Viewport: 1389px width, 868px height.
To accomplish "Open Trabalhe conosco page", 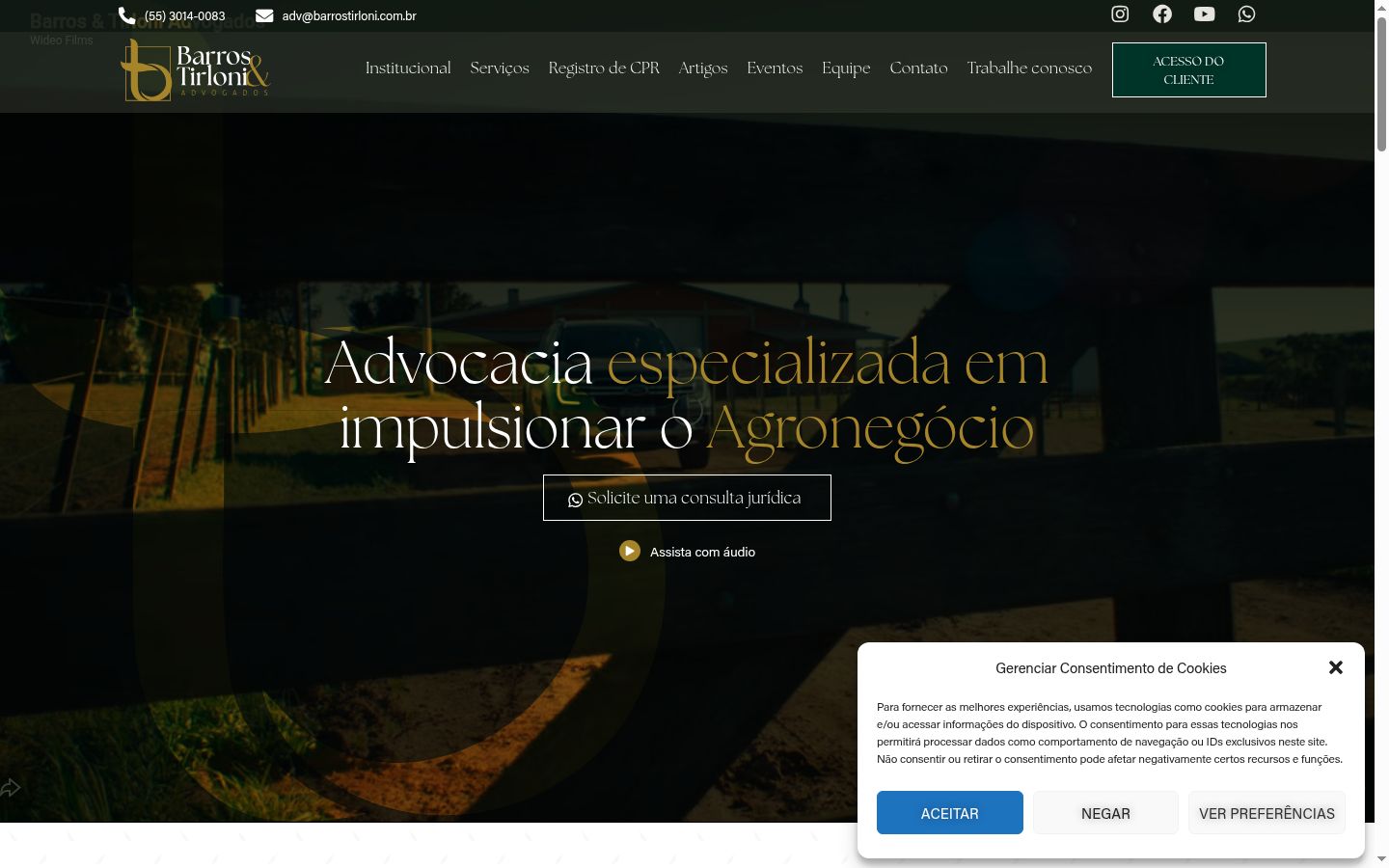I will pos(1029,68).
